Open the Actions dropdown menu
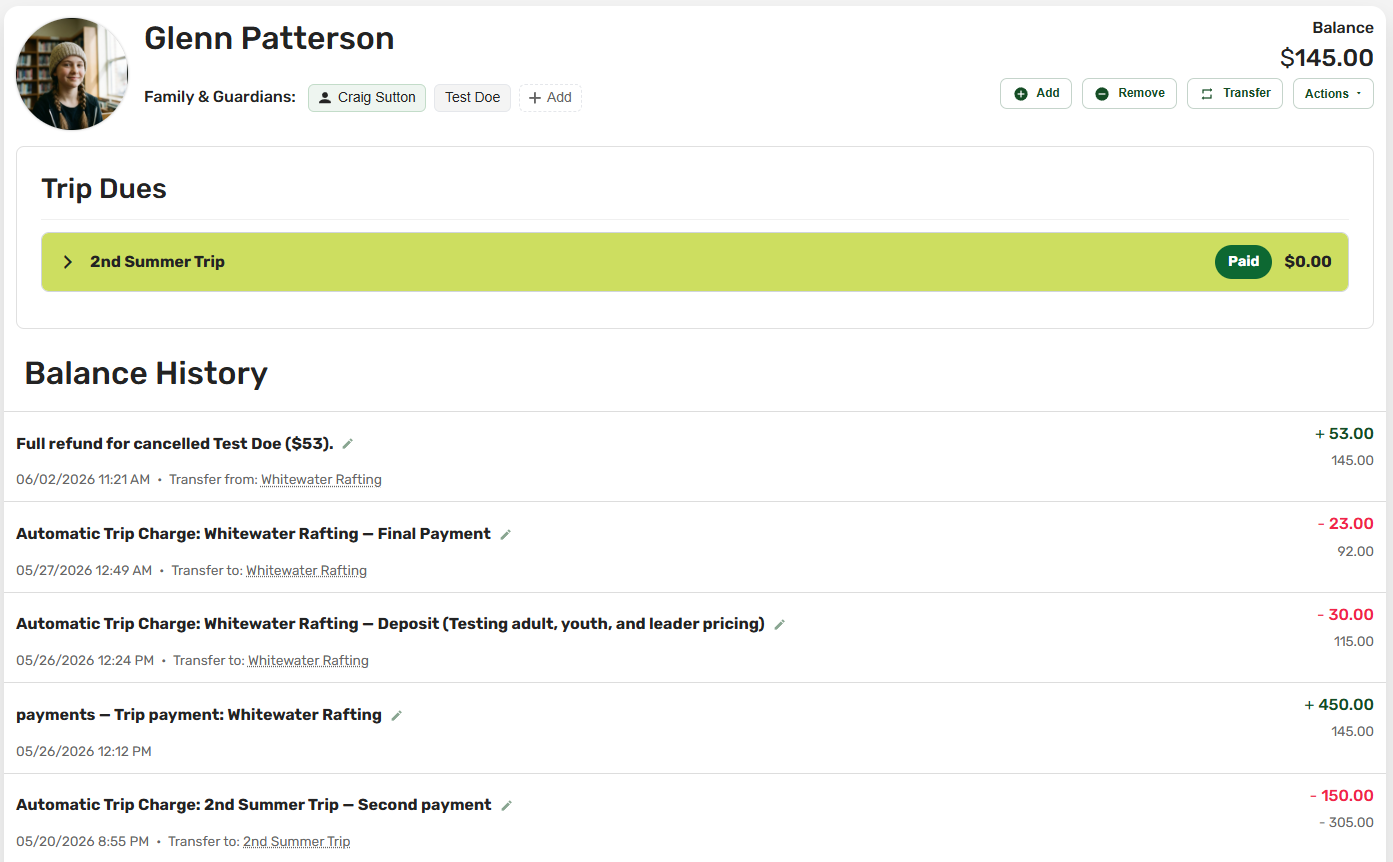1393x862 pixels. point(1333,93)
